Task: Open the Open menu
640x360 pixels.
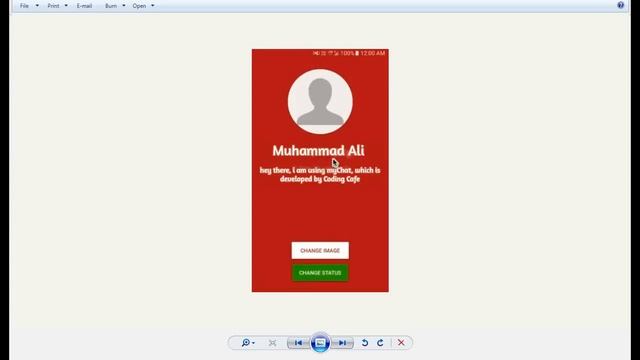Action: tap(139, 6)
